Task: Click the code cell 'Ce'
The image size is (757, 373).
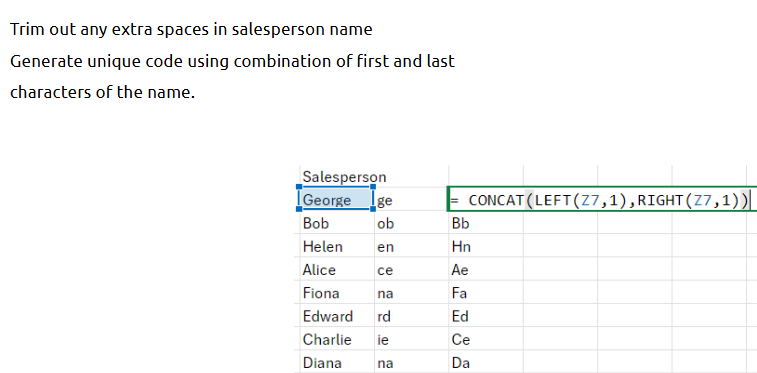Action: point(486,339)
